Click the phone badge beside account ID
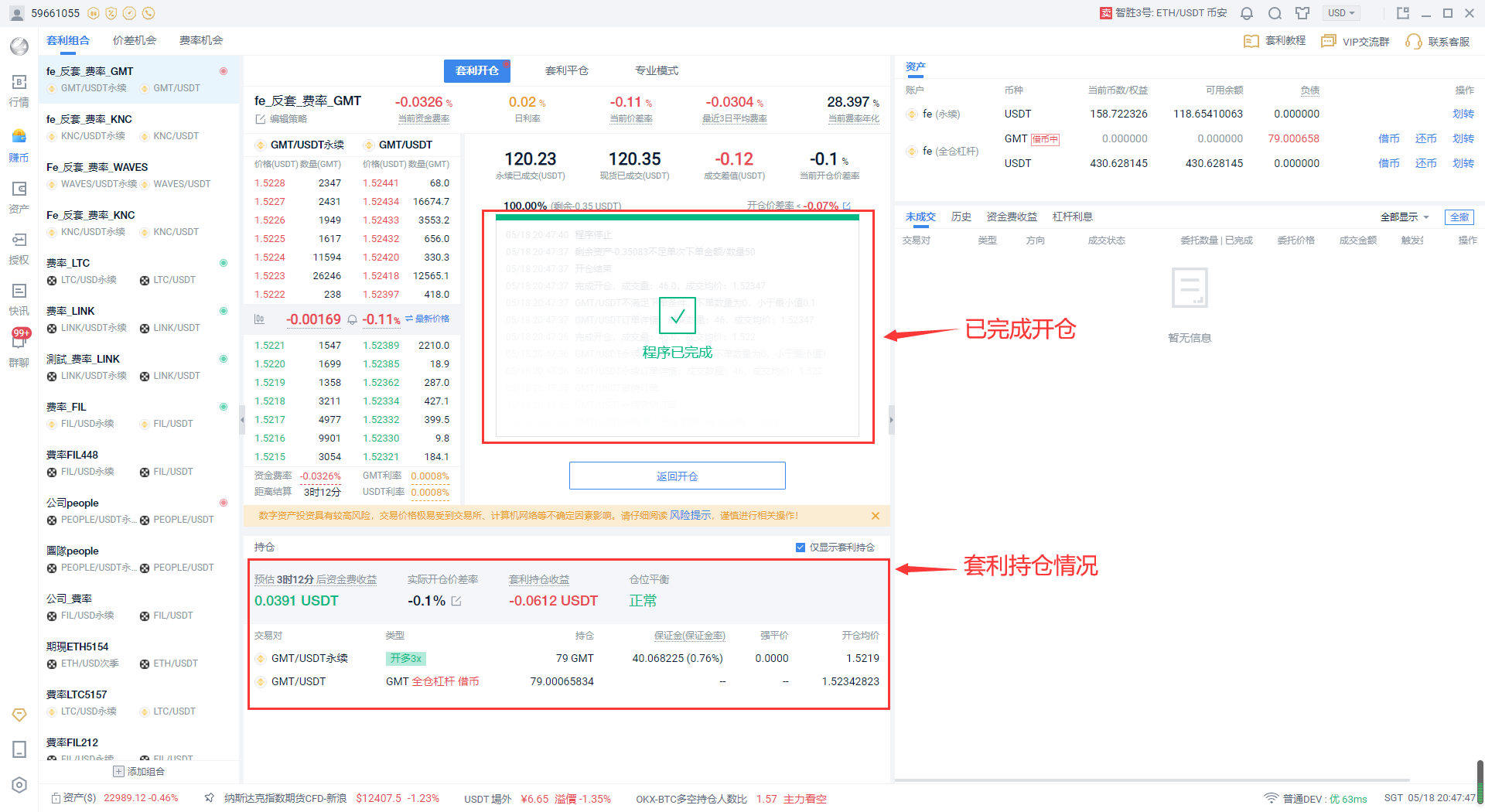This screenshot has height=812, width=1485. pos(148,13)
